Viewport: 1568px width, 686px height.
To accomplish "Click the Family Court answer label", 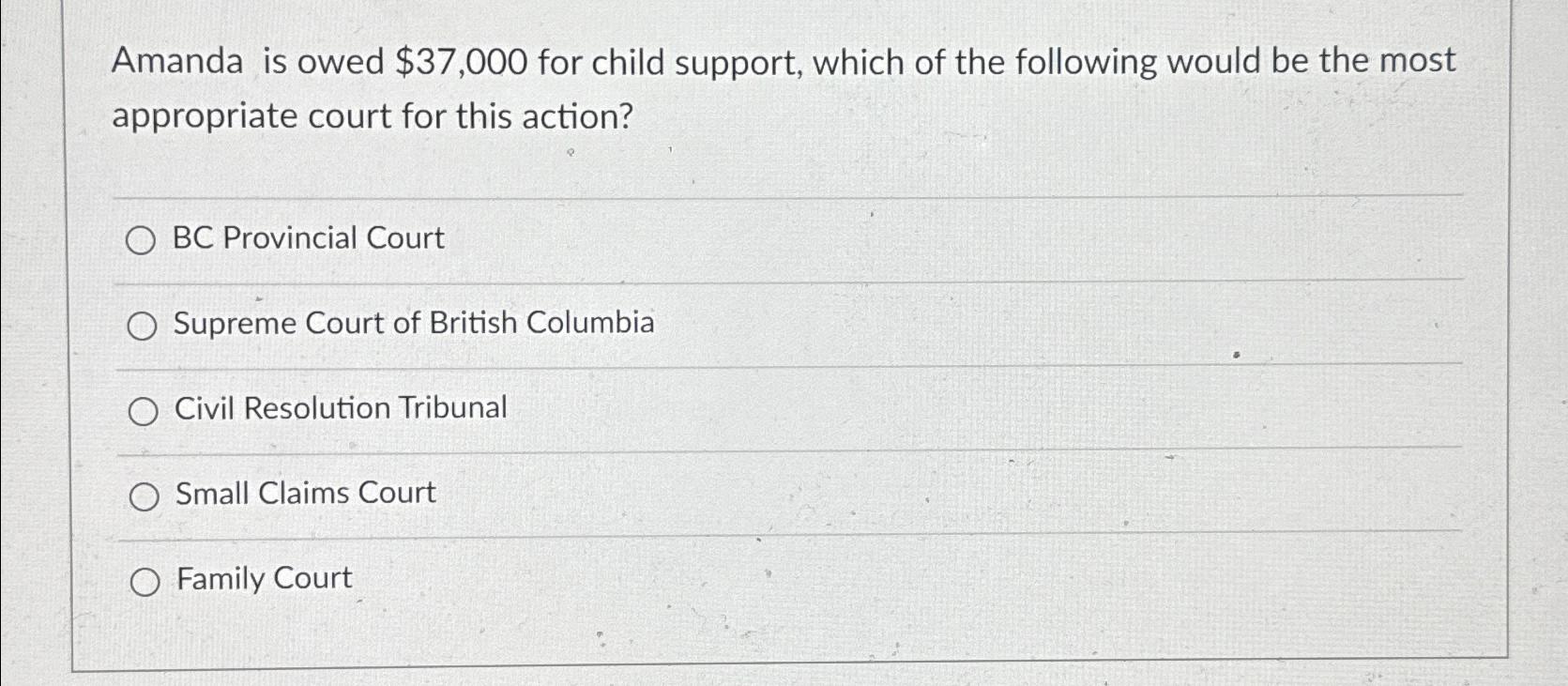I will (262, 579).
